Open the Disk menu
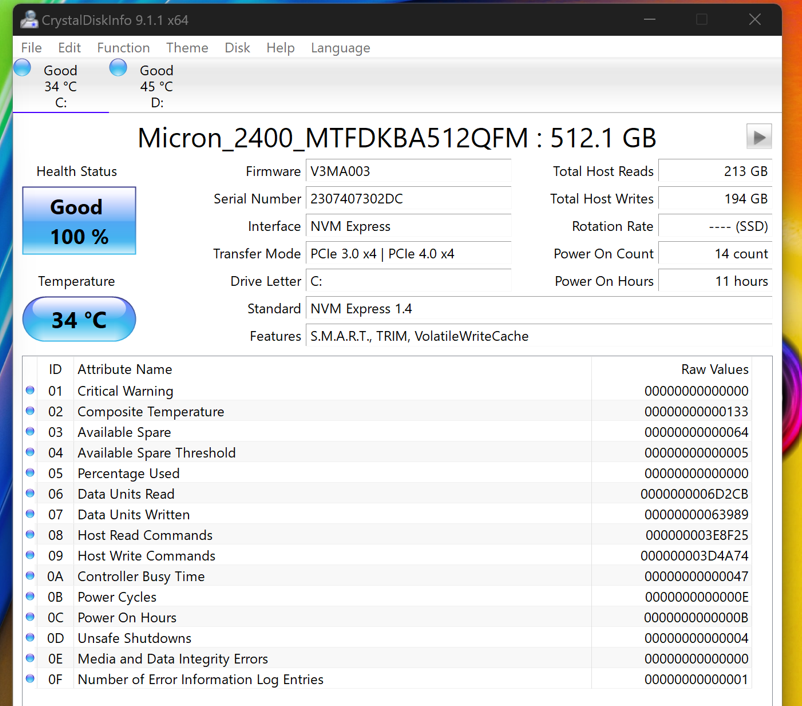 [237, 48]
